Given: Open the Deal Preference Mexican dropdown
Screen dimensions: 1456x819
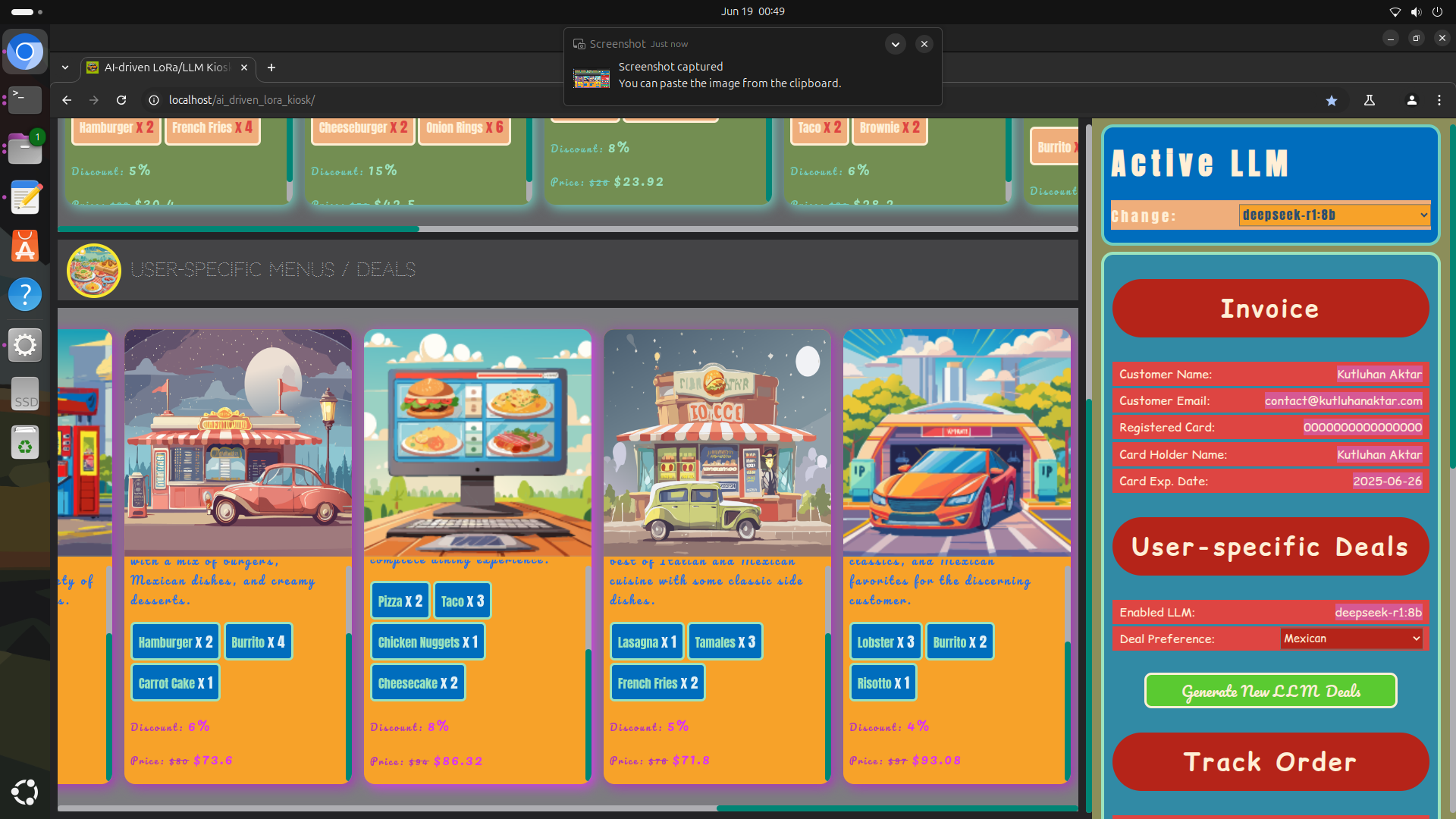Looking at the screenshot, I should coord(1351,639).
